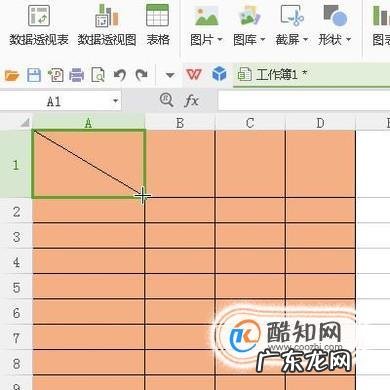Click the fx insert function button
The height and width of the screenshot is (390, 390).
click(x=192, y=101)
